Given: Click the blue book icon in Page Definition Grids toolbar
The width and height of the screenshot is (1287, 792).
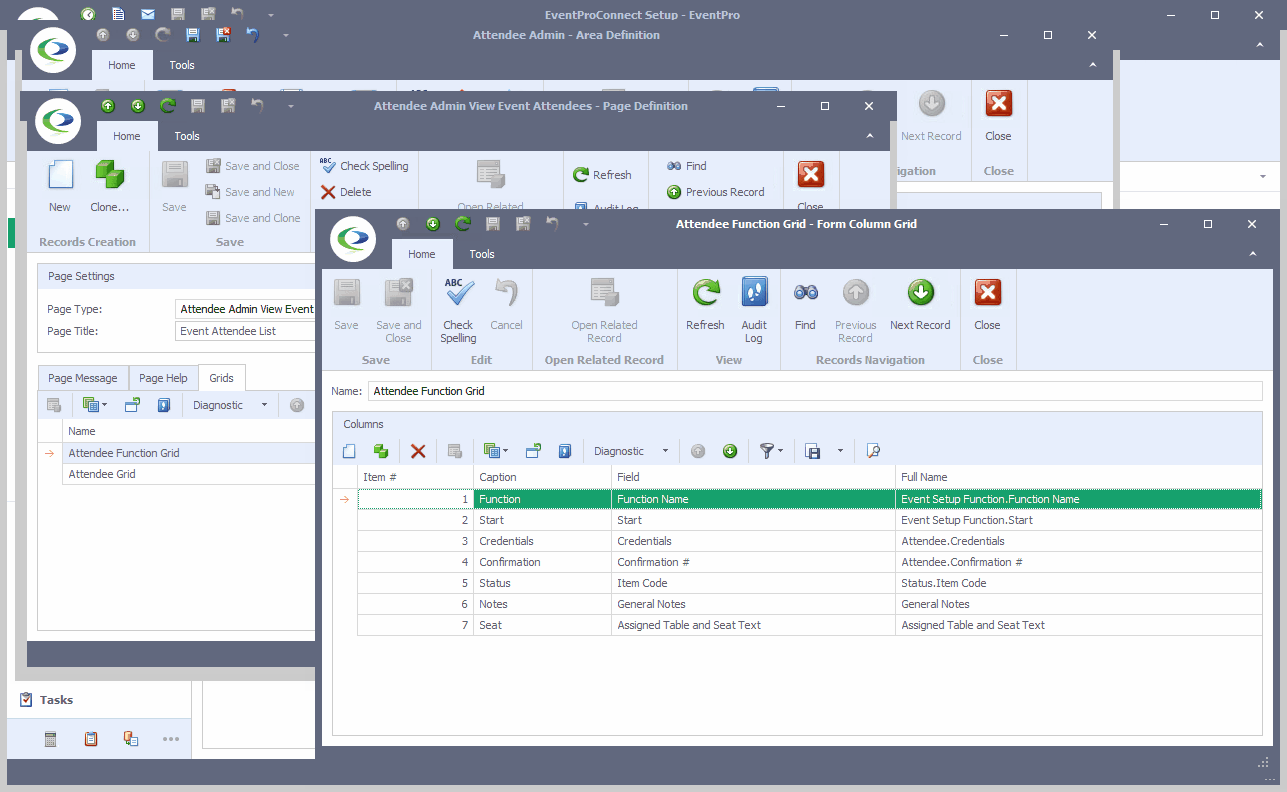Looking at the screenshot, I should [164, 405].
